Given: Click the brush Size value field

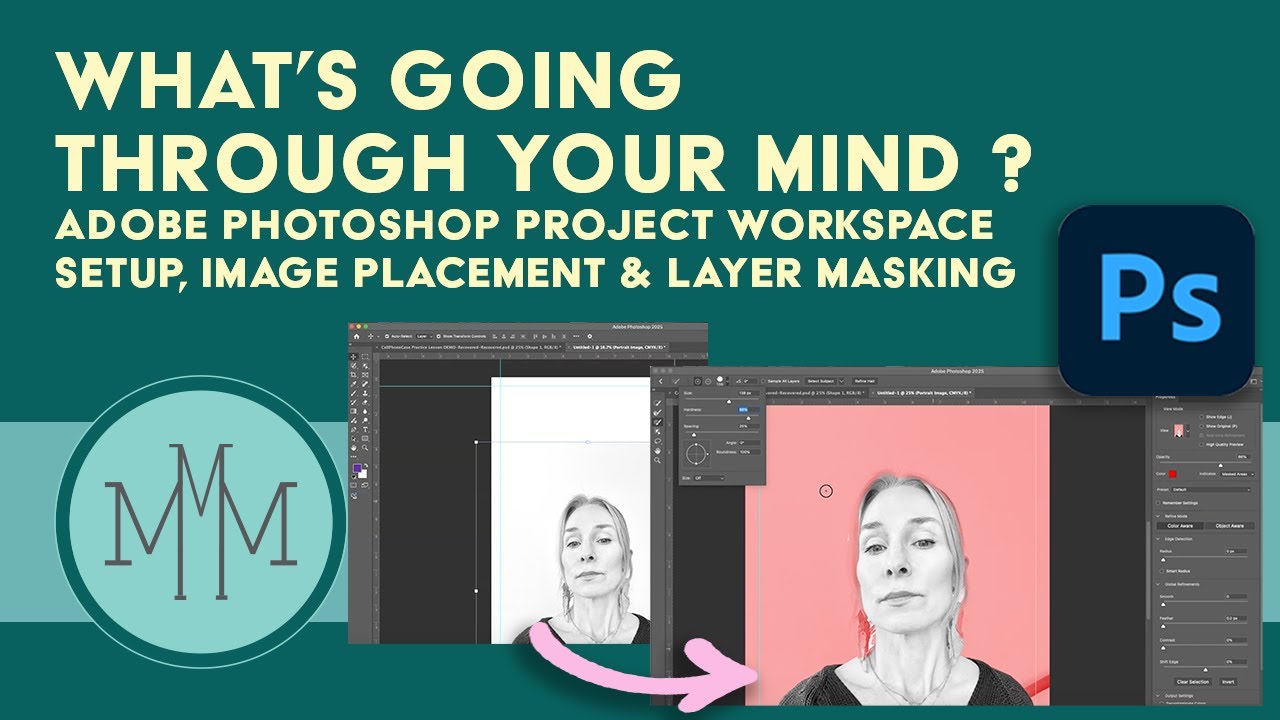Looking at the screenshot, I should 749,393.
